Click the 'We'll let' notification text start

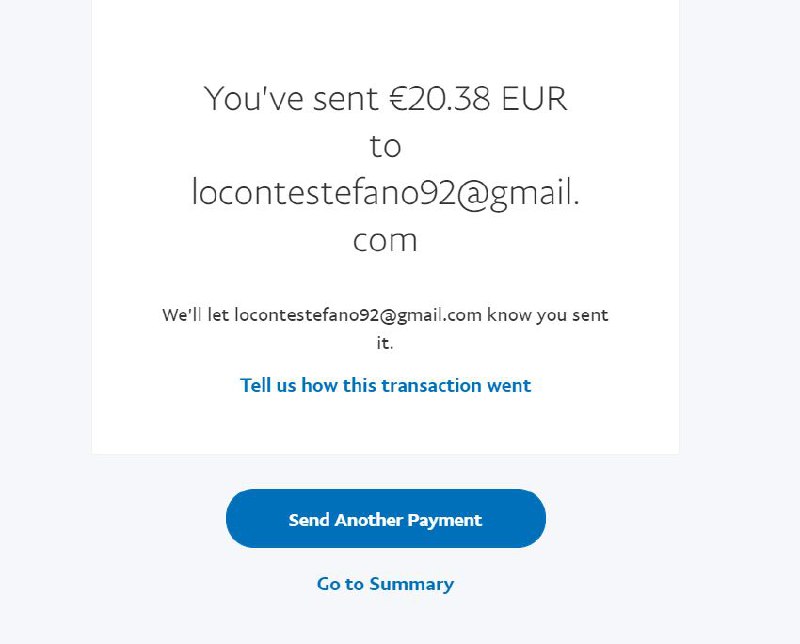tap(195, 315)
